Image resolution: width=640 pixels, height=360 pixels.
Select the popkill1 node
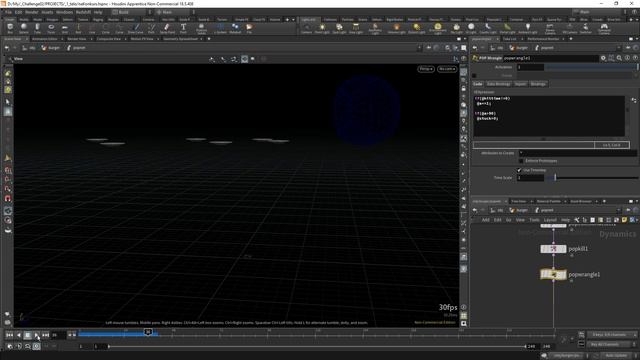pos(553,249)
